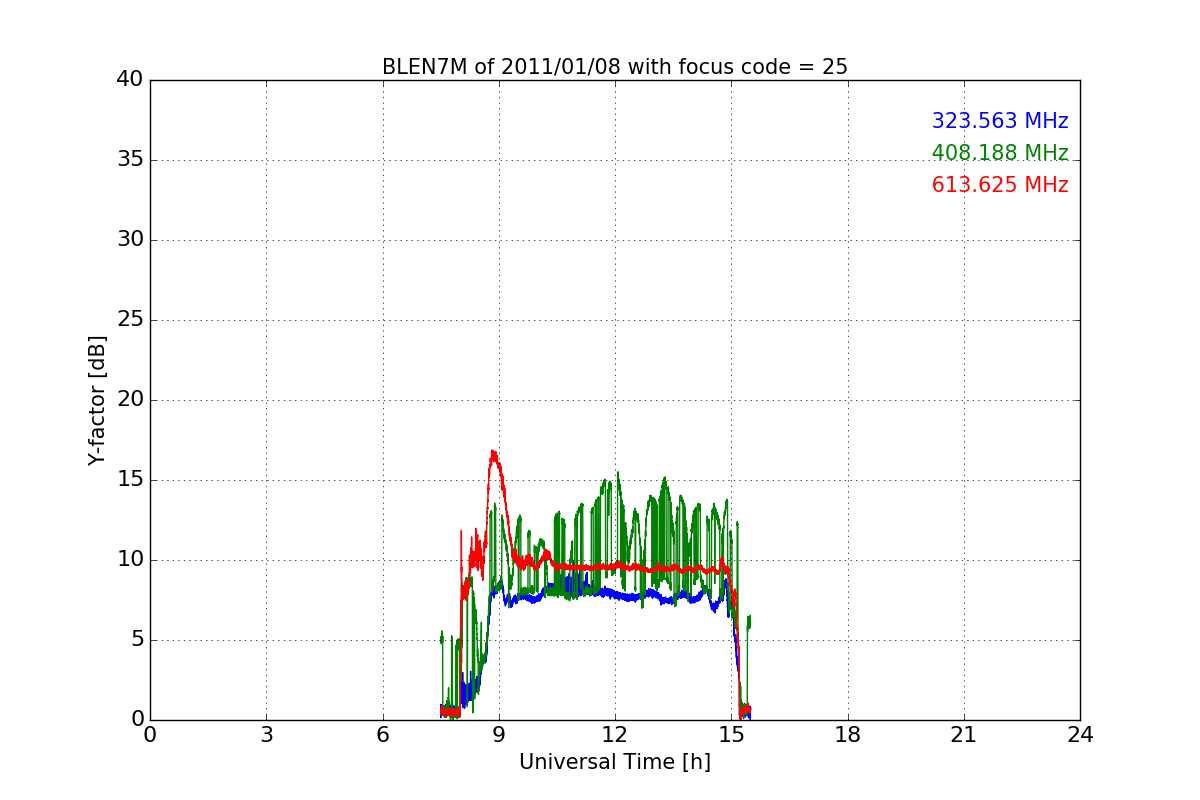Click the x-axis tick label 18
Image resolution: width=1200 pixels, height=800 pixels.
[847, 735]
